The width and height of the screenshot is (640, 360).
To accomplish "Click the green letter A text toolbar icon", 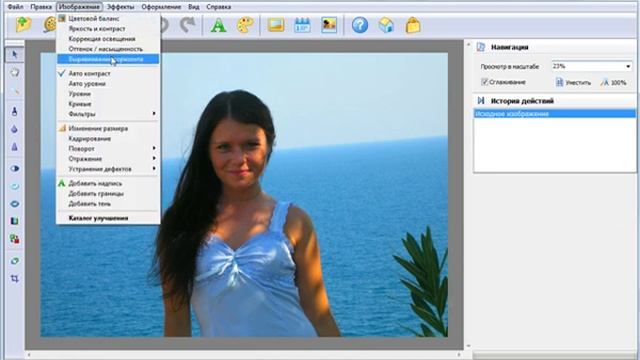I will coord(218,25).
